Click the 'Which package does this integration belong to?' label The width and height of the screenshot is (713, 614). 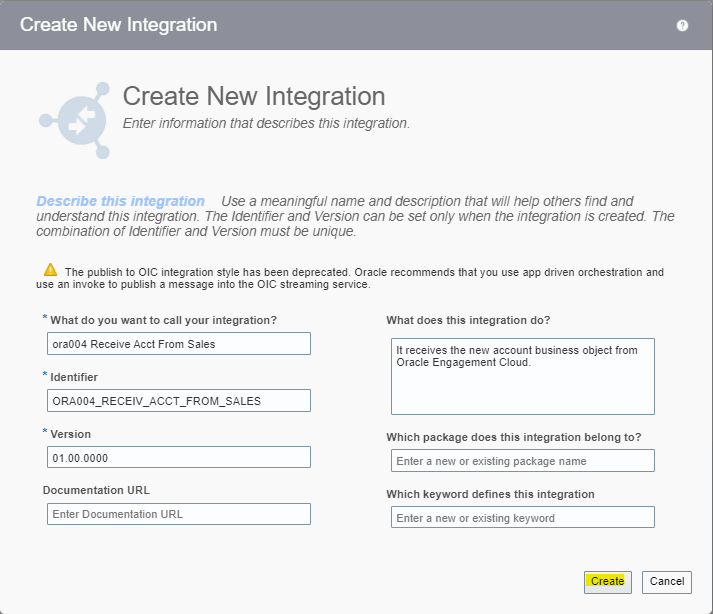(513, 437)
